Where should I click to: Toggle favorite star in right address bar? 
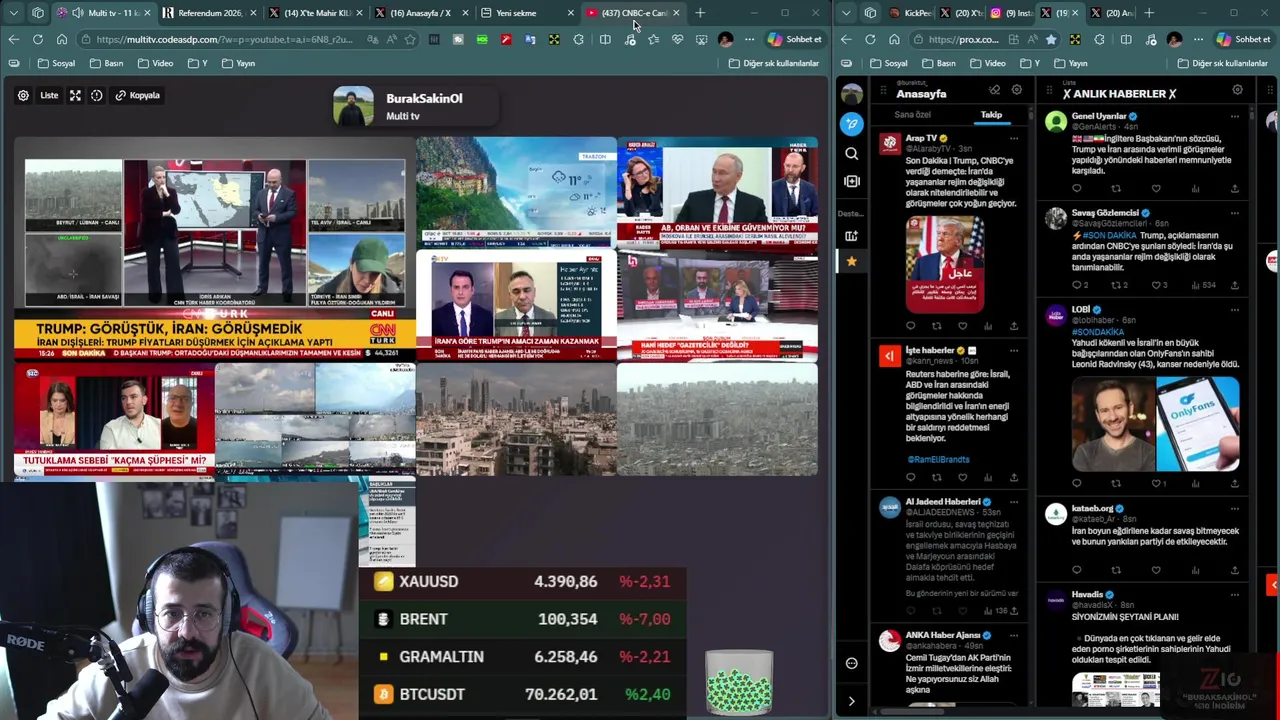click(x=1051, y=39)
